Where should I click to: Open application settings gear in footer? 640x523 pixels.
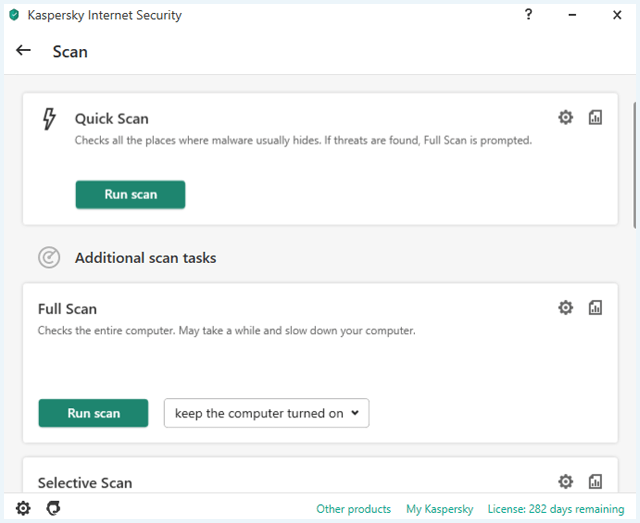pyautogui.click(x=23, y=508)
